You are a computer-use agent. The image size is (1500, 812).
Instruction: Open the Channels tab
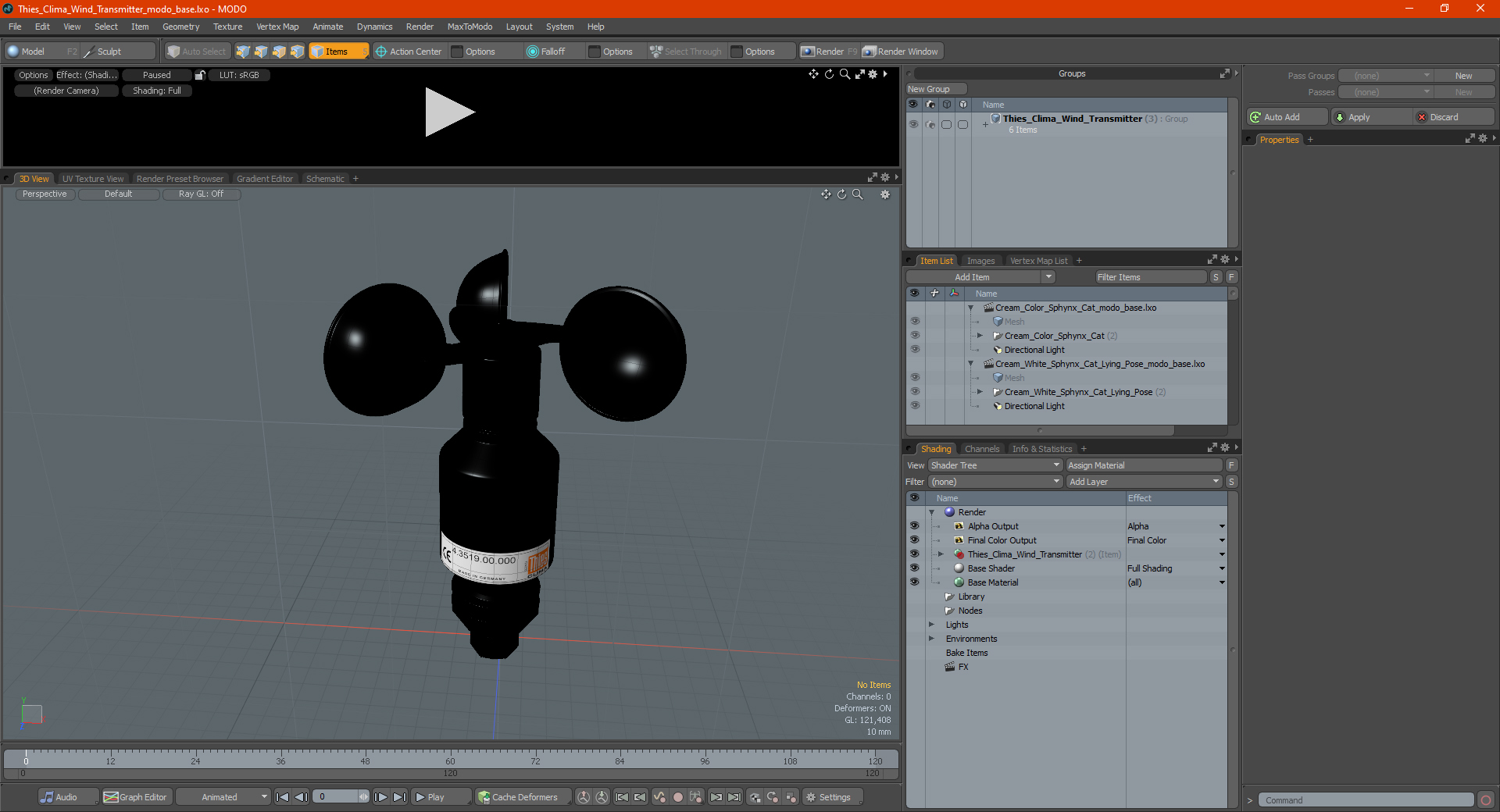[x=982, y=449]
